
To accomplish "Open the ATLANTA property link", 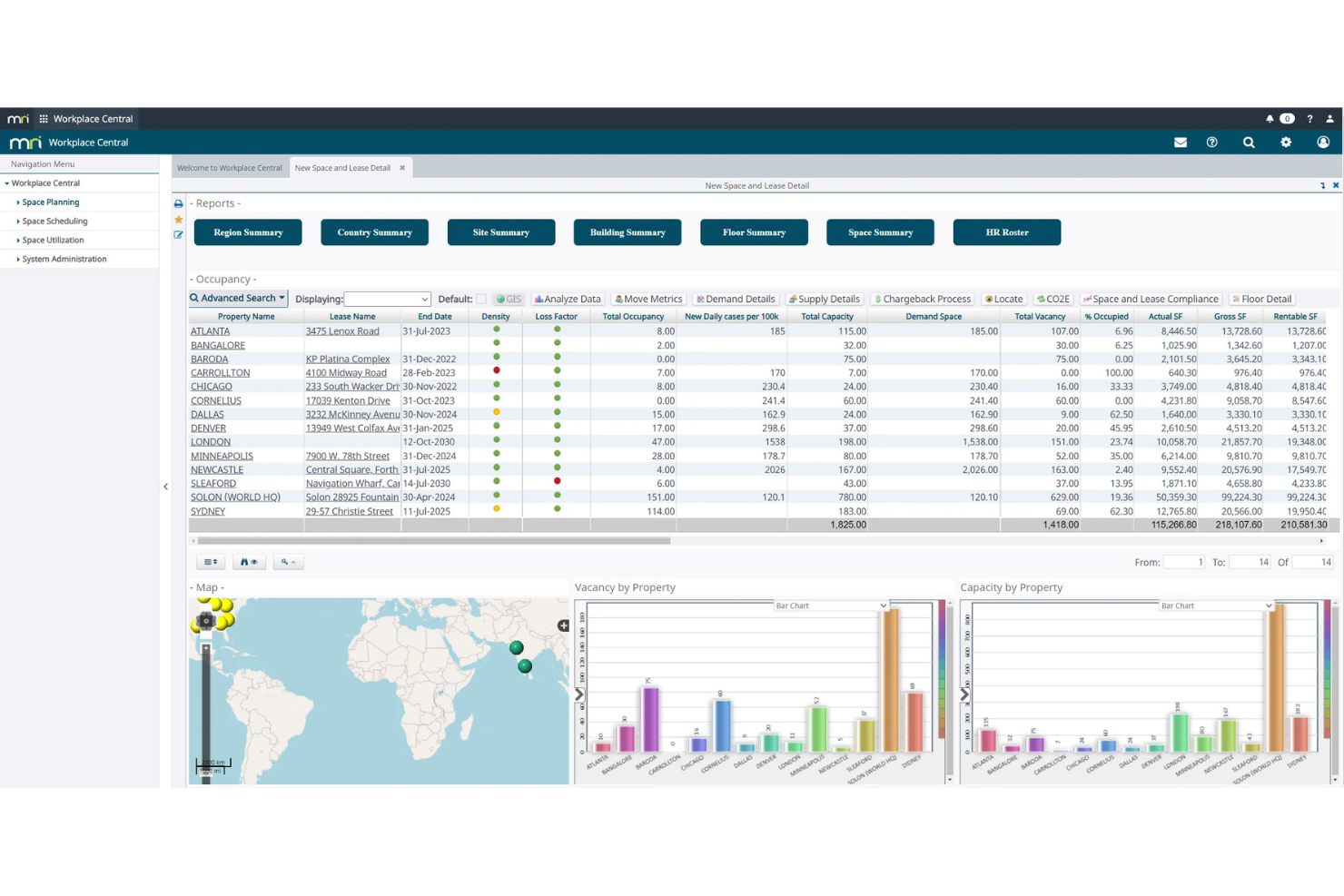I will [x=210, y=331].
